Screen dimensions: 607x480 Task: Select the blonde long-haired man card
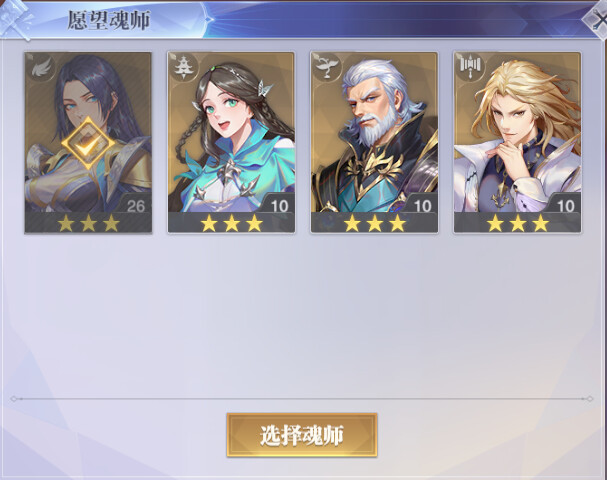(517, 142)
